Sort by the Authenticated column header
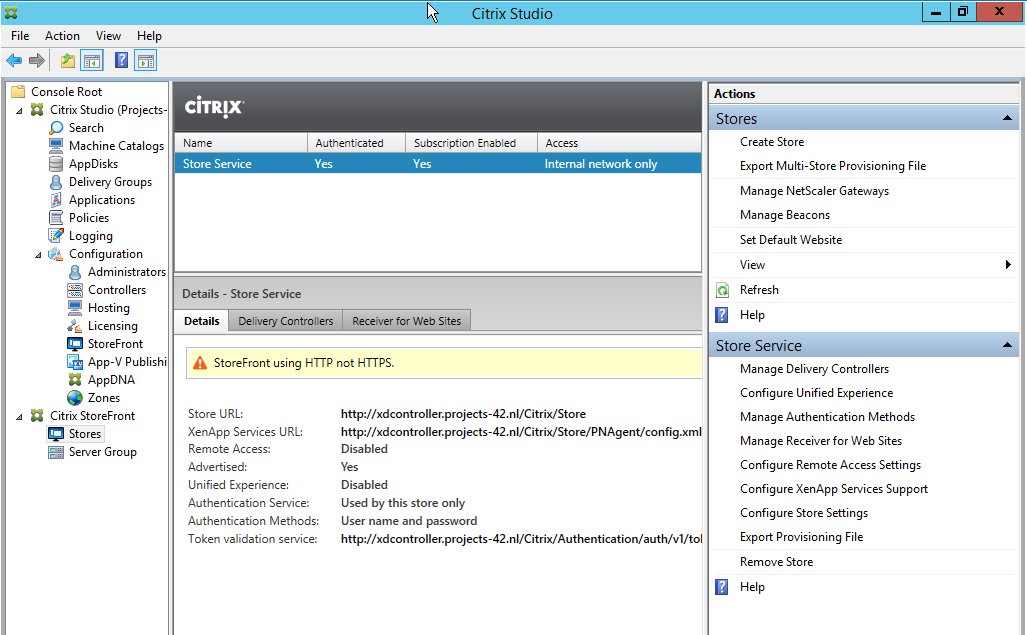The width and height of the screenshot is (1027, 635). click(x=356, y=143)
